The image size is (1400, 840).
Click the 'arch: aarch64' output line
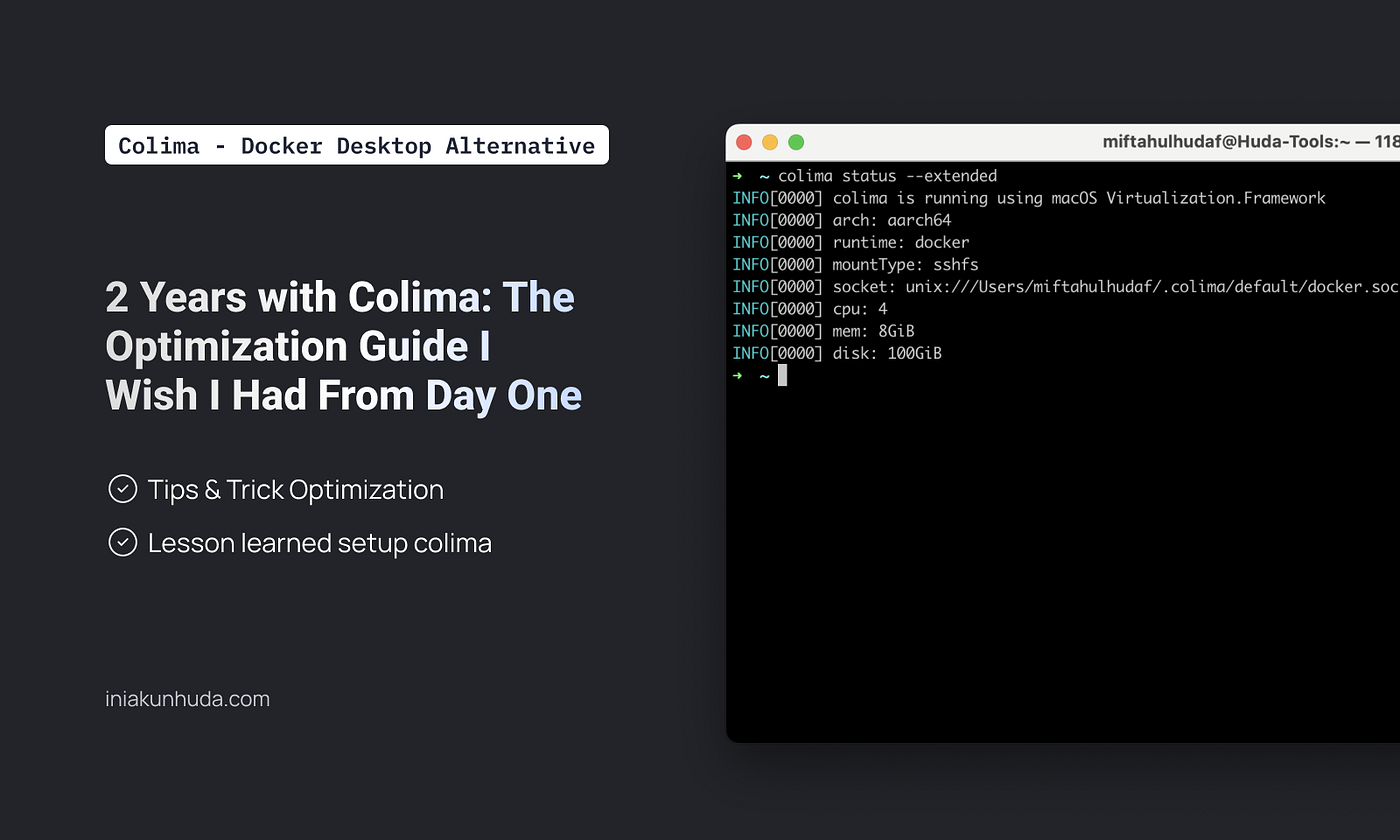pos(842,220)
